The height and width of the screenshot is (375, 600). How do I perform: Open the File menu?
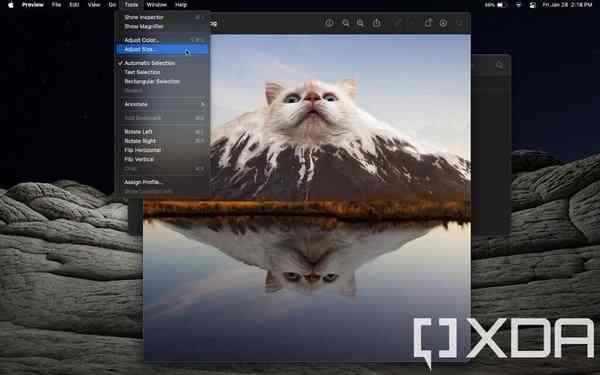point(56,5)
